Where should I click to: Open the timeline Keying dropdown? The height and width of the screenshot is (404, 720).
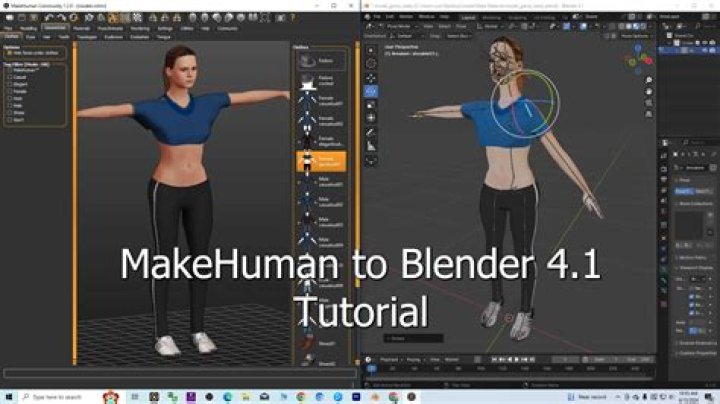(415, 359)
